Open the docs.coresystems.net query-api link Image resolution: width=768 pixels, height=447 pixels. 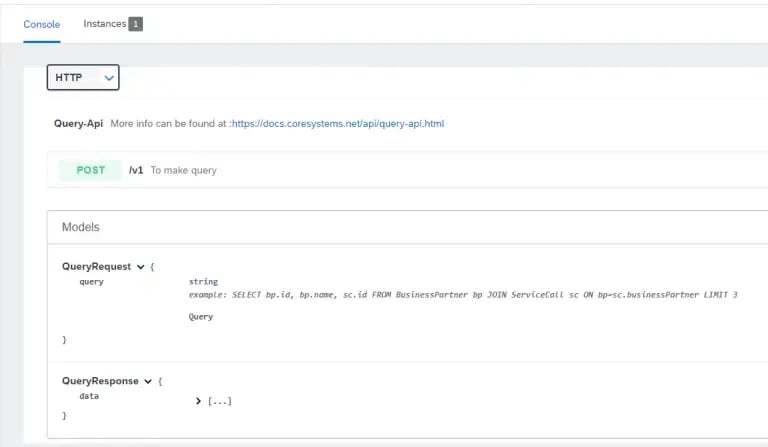coord(338,123)
